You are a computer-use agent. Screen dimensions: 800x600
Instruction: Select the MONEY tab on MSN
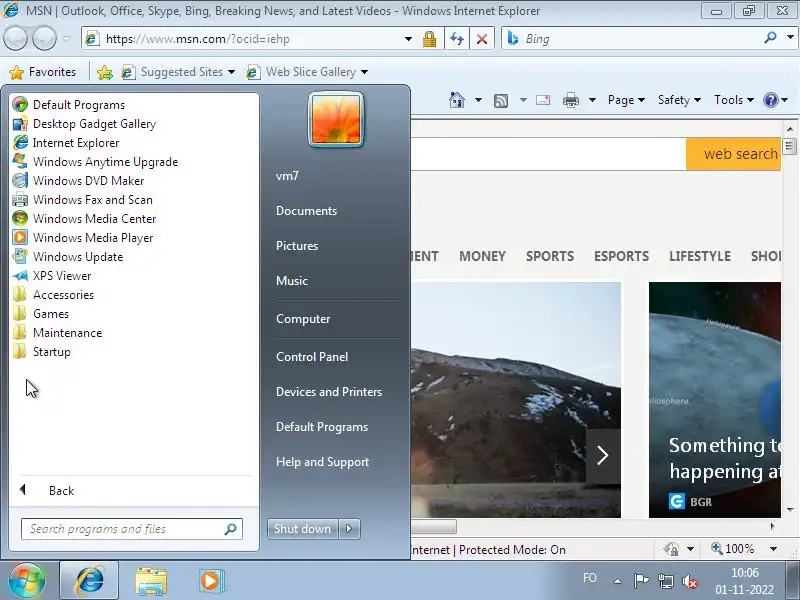click(483, 256)
